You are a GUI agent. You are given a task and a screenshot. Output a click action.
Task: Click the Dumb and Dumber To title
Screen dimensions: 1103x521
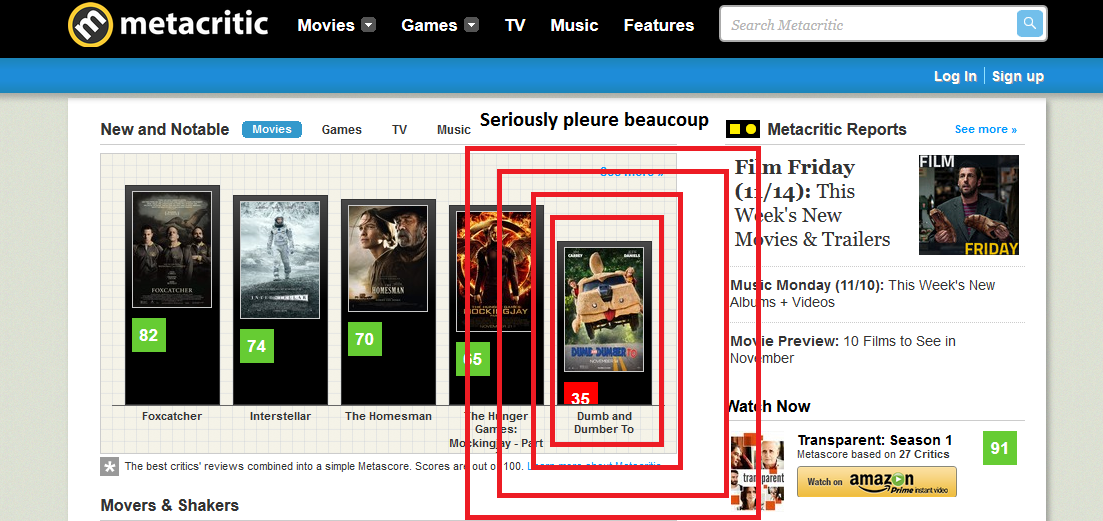pyautogui.click(x=604, y=423)
